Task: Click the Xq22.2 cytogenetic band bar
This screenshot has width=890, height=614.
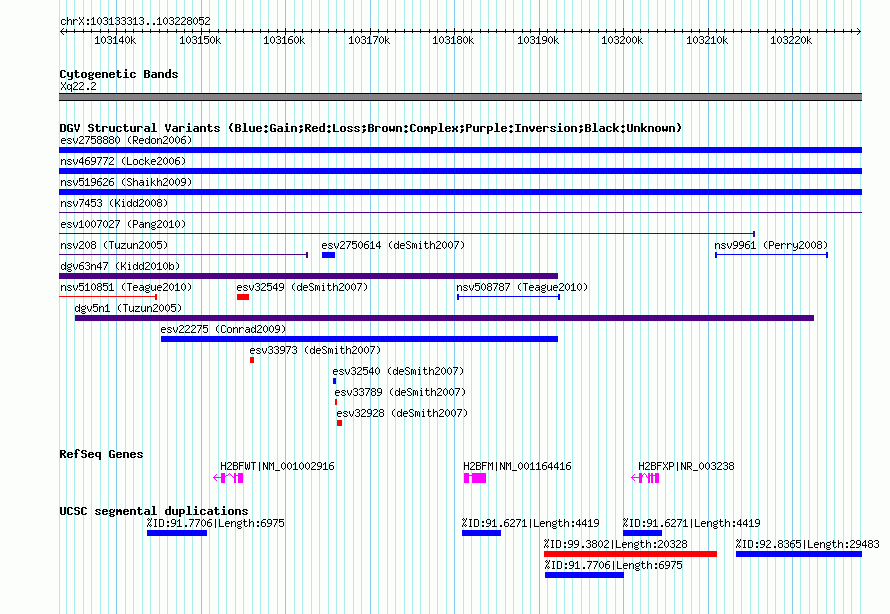Action: coord(460,97)
